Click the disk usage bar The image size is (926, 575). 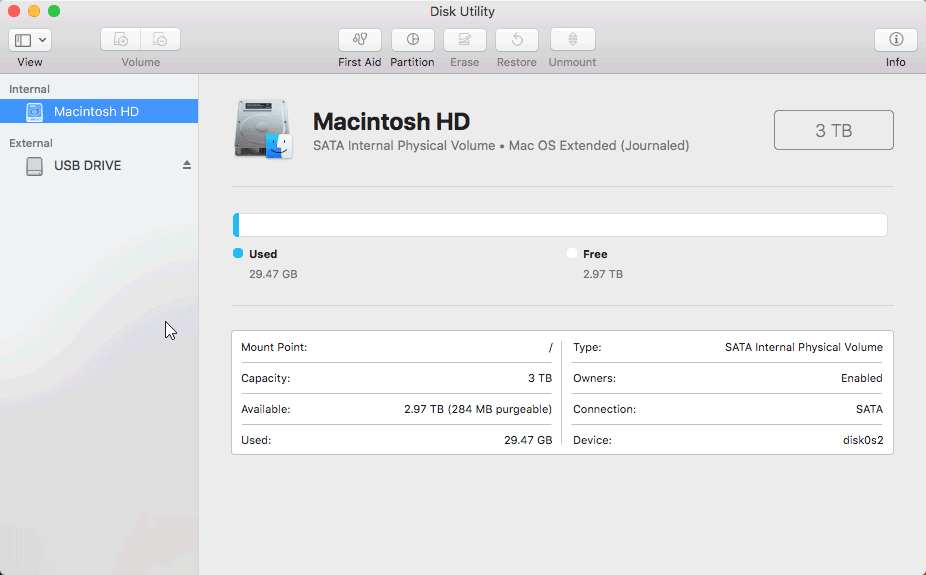coord(560,225)
